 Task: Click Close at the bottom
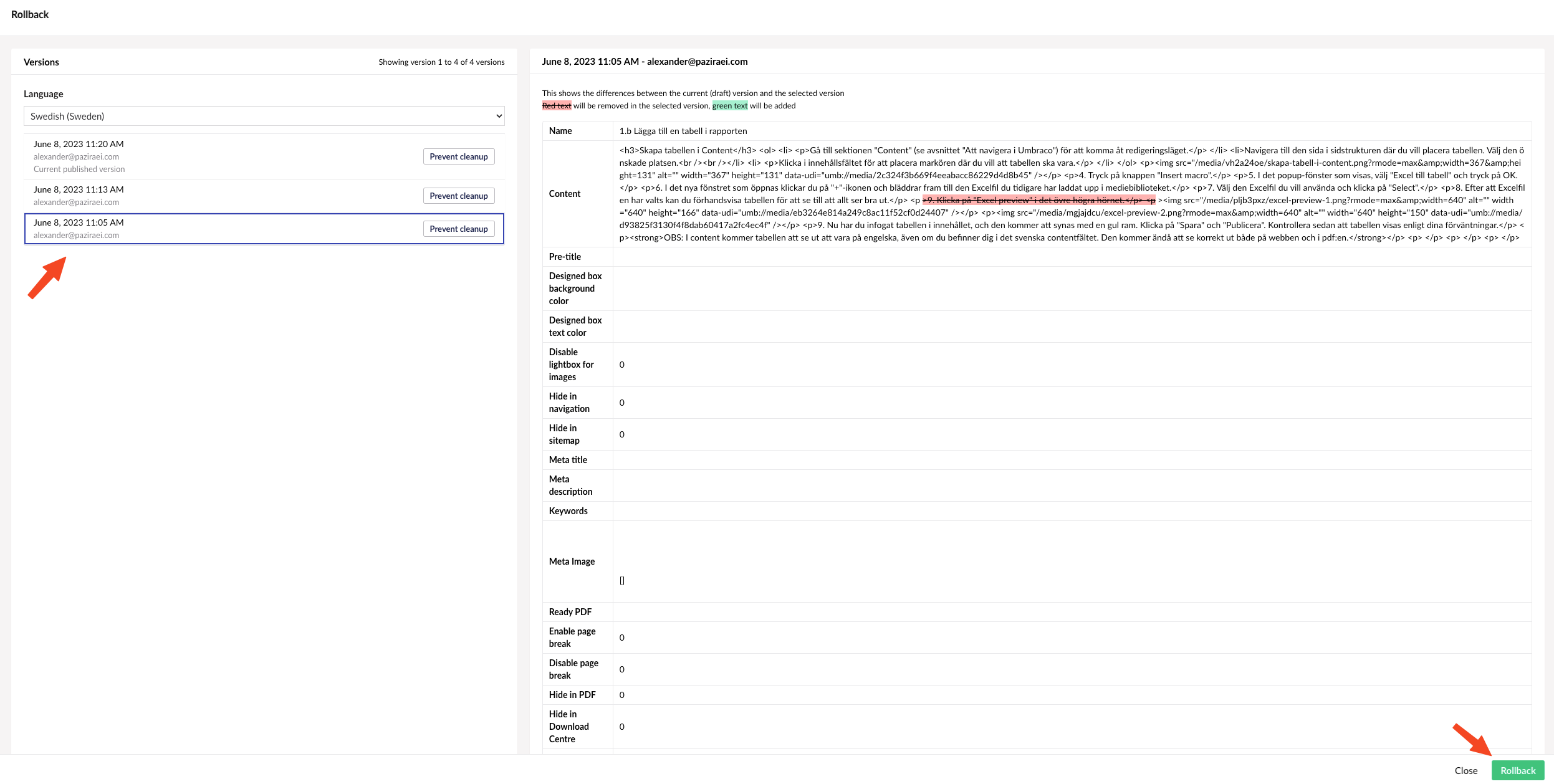(x=1465, y=770)
